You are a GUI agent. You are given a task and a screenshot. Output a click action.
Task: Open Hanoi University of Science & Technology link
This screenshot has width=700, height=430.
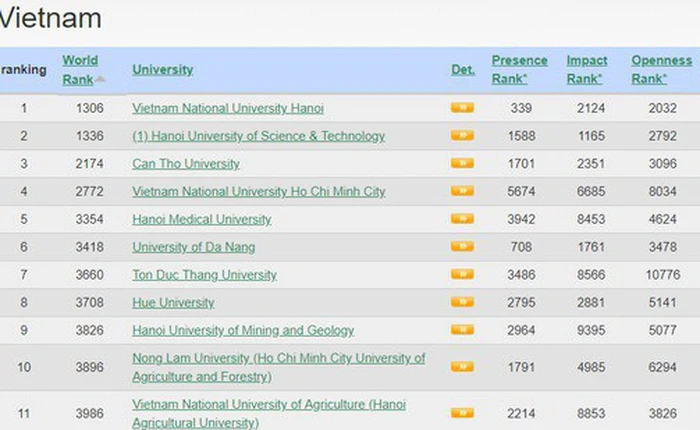pyautogui.click(x=258, y=136)
